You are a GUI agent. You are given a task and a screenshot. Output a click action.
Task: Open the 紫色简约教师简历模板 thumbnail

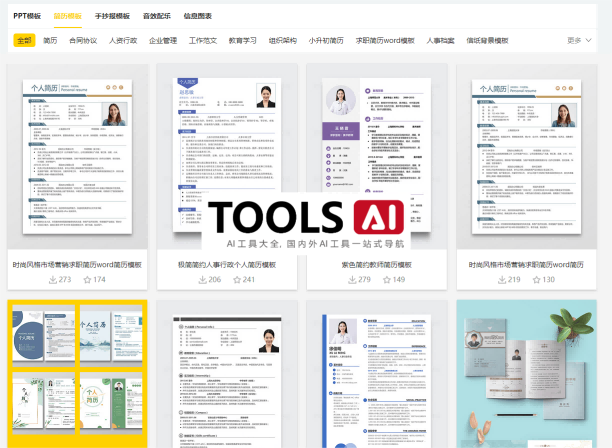[376, 160]
